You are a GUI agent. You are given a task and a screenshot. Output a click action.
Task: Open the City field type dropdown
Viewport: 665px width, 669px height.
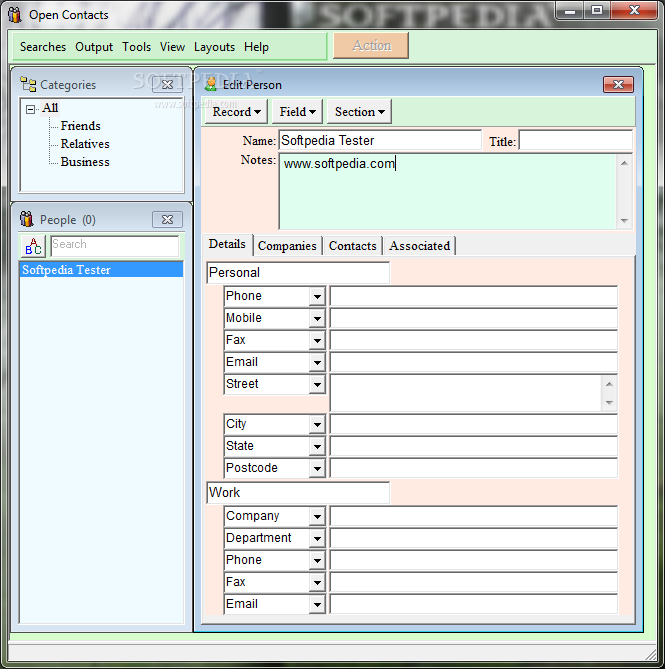317,425
